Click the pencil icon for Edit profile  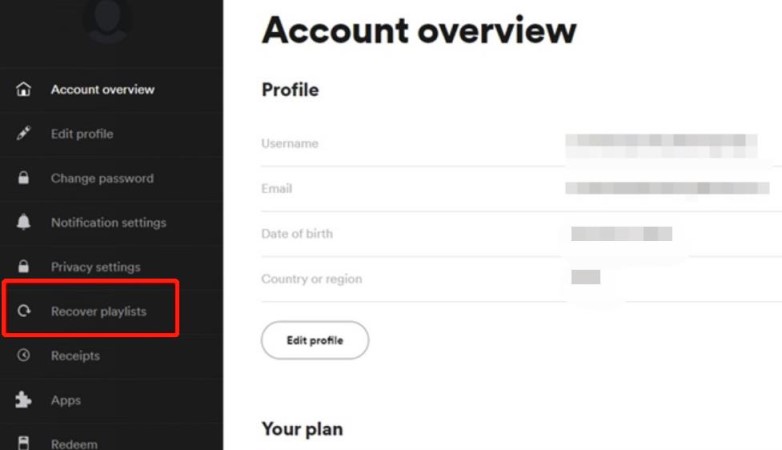[24, 134]
